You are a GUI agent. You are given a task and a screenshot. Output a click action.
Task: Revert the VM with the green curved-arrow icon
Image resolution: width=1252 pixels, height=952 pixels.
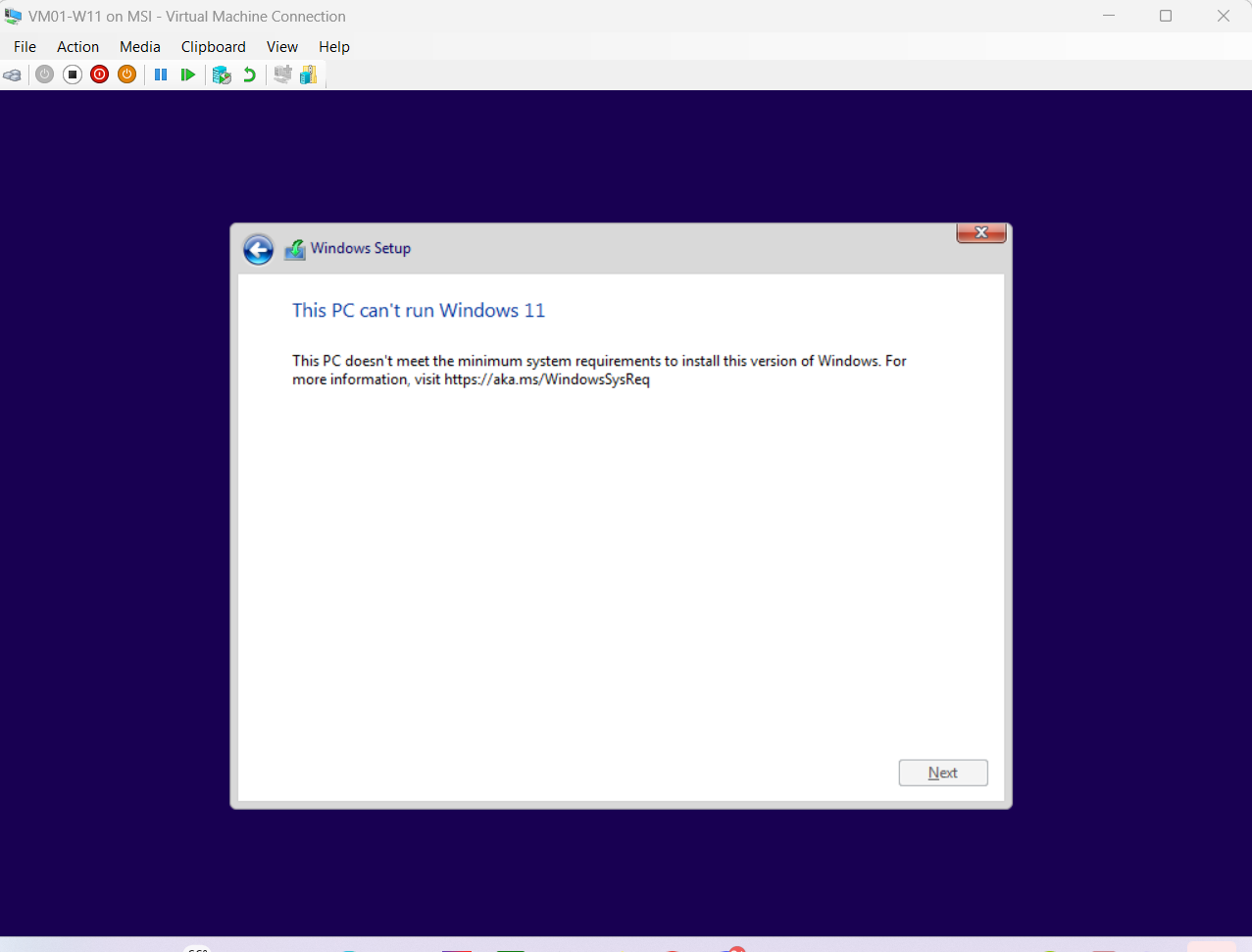(x=250, y=75)
